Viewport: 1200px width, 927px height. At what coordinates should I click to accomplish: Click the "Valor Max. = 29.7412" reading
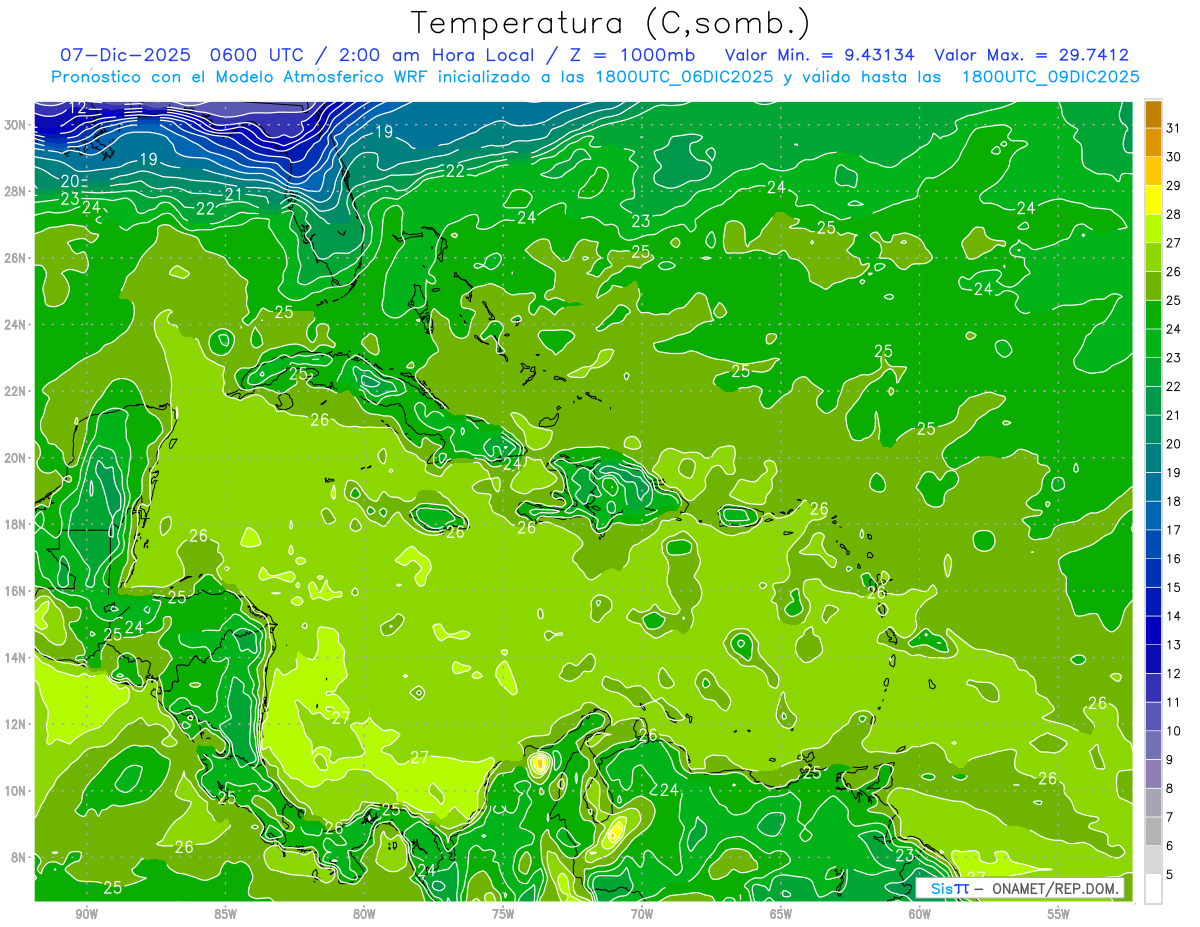coord(1032,55)
